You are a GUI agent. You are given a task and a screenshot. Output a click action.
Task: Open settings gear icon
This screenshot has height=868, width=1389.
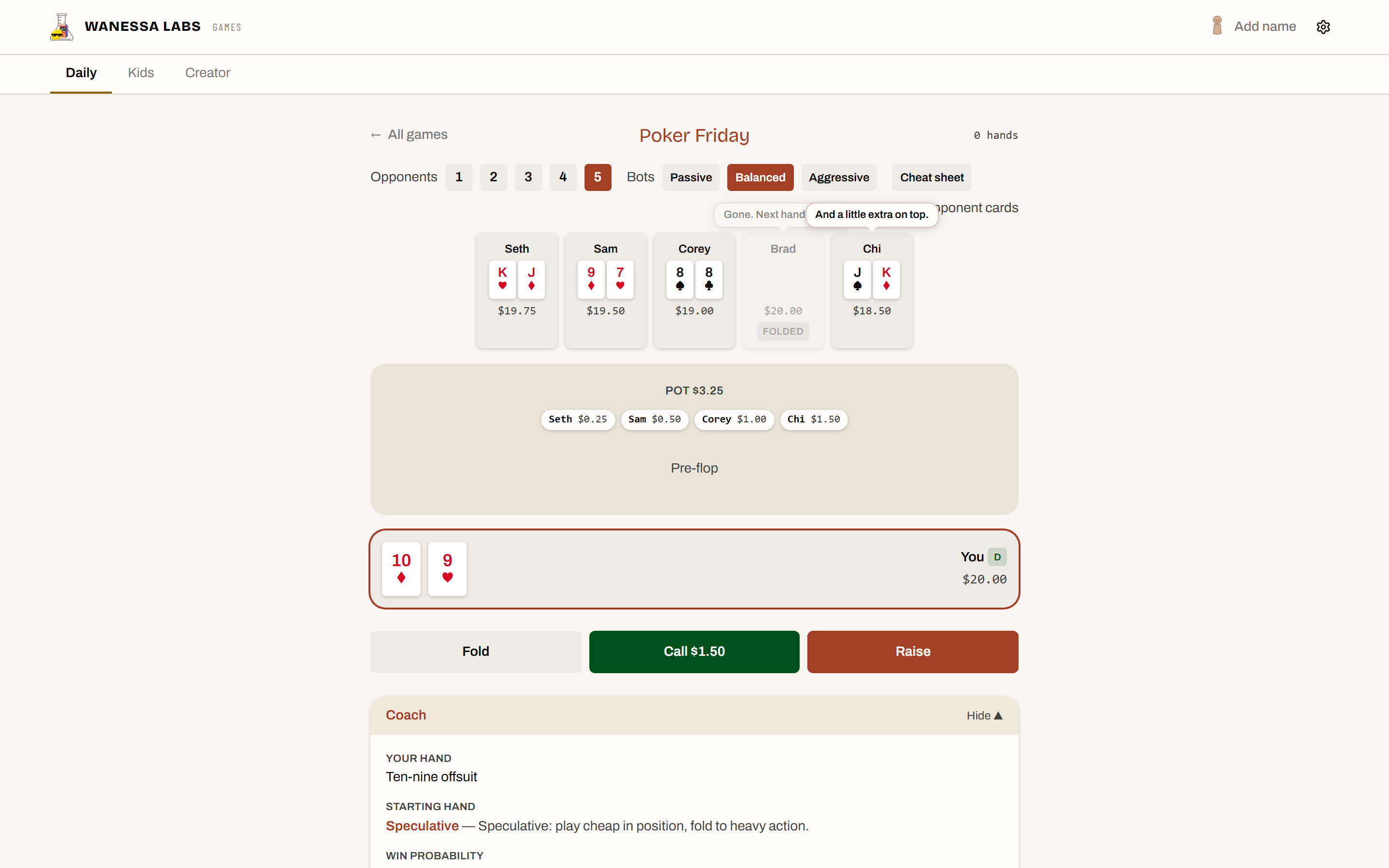coord(1323,27)
